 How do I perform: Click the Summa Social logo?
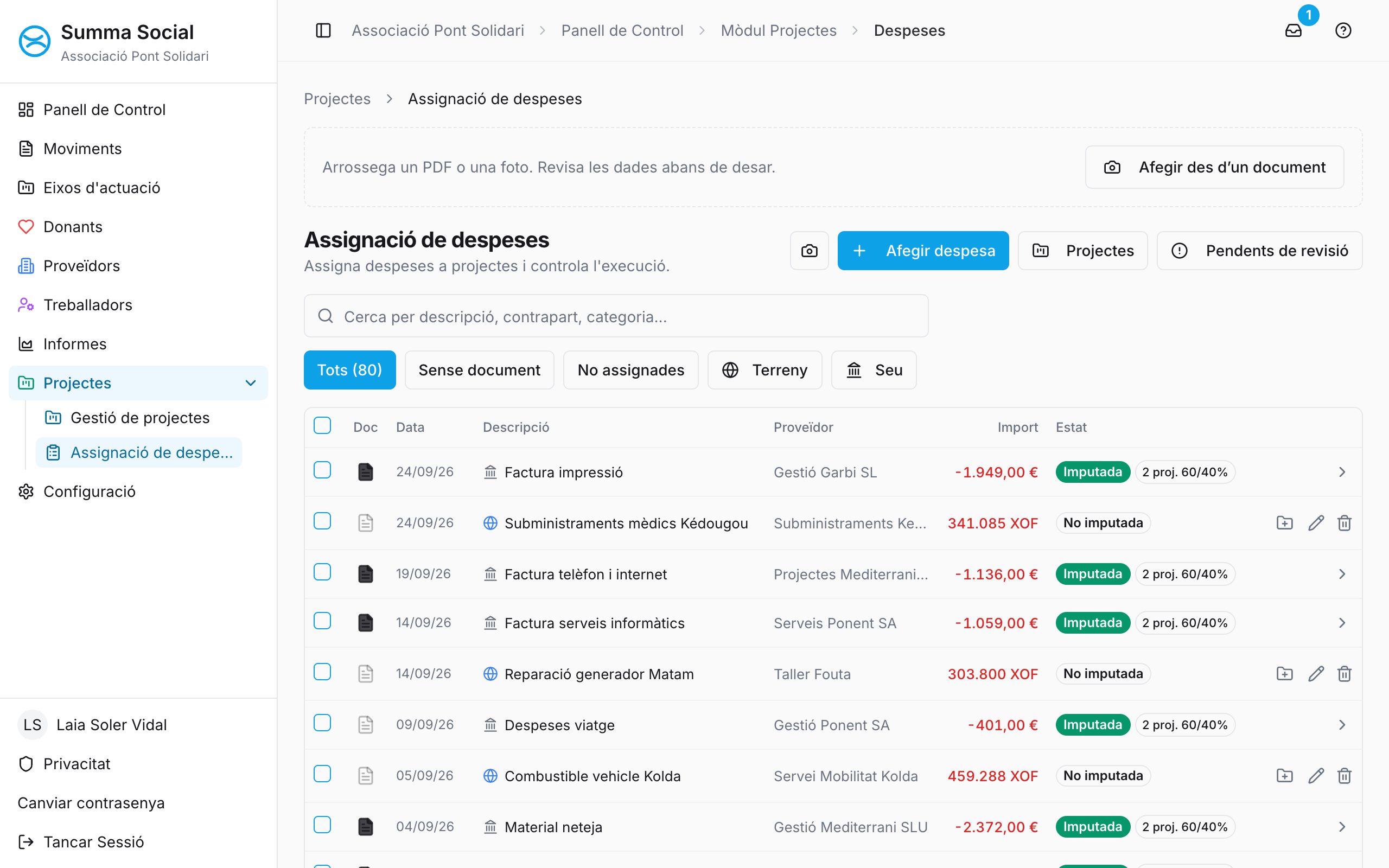pos(34,41)
